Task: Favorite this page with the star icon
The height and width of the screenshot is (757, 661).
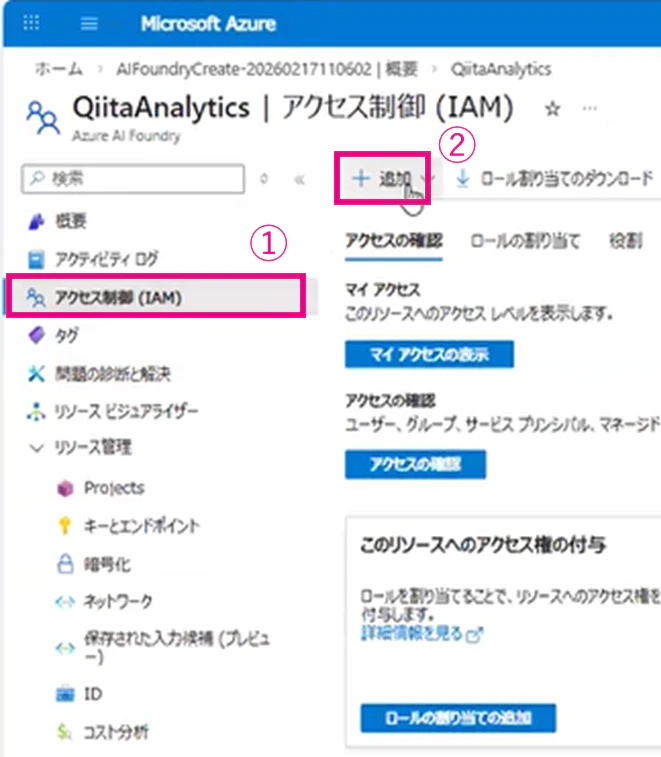Action: (552, 109)
